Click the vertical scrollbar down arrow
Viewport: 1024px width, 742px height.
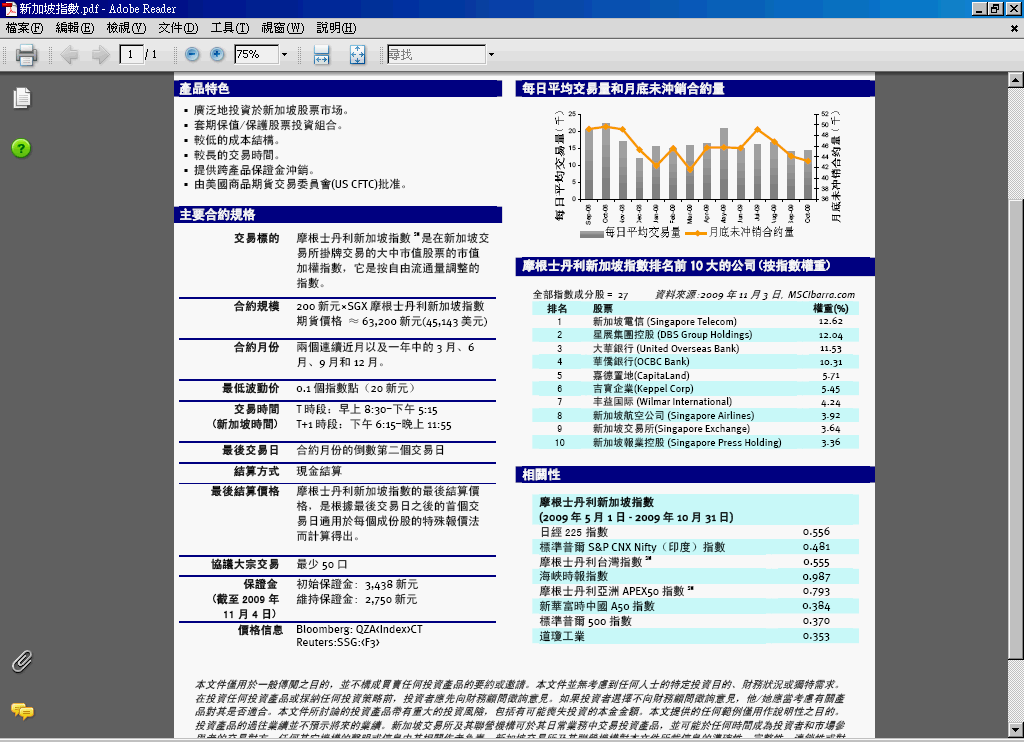1016,730
